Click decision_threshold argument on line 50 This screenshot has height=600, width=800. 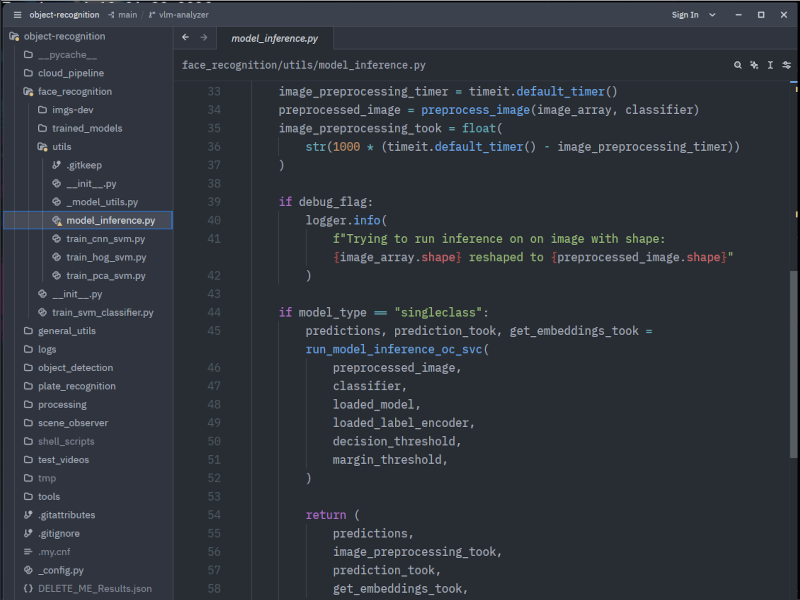393,441
